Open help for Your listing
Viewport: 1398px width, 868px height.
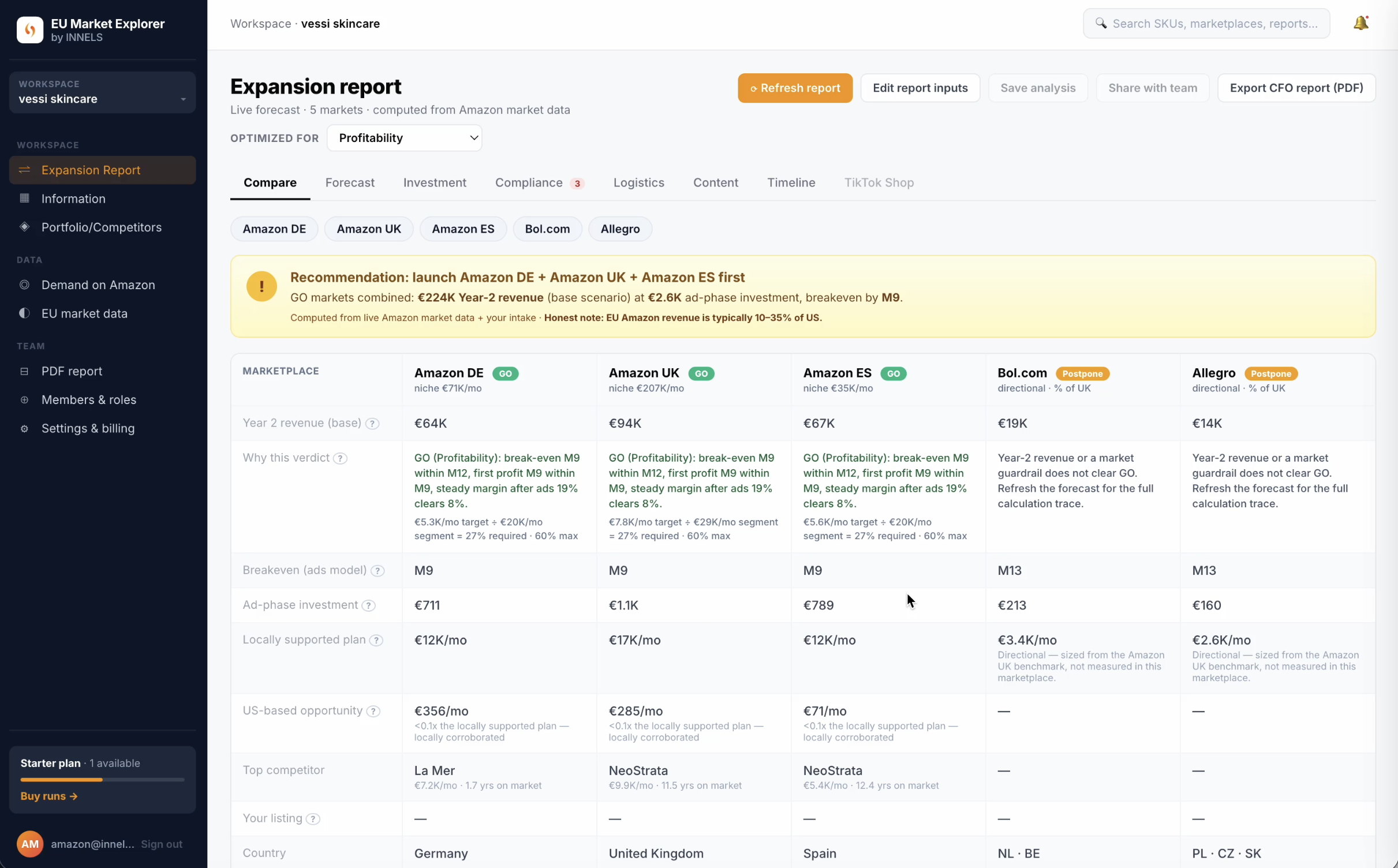(313, 819)
